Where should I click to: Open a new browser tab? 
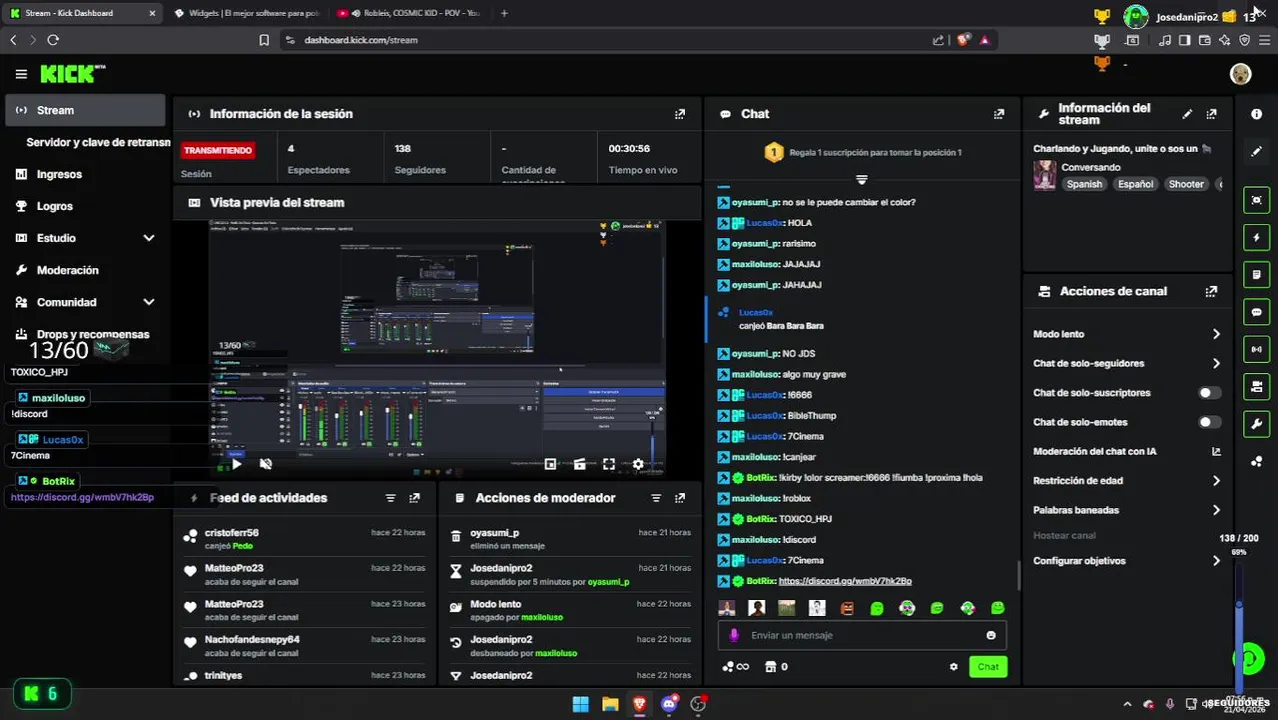[x=504, y=13]
